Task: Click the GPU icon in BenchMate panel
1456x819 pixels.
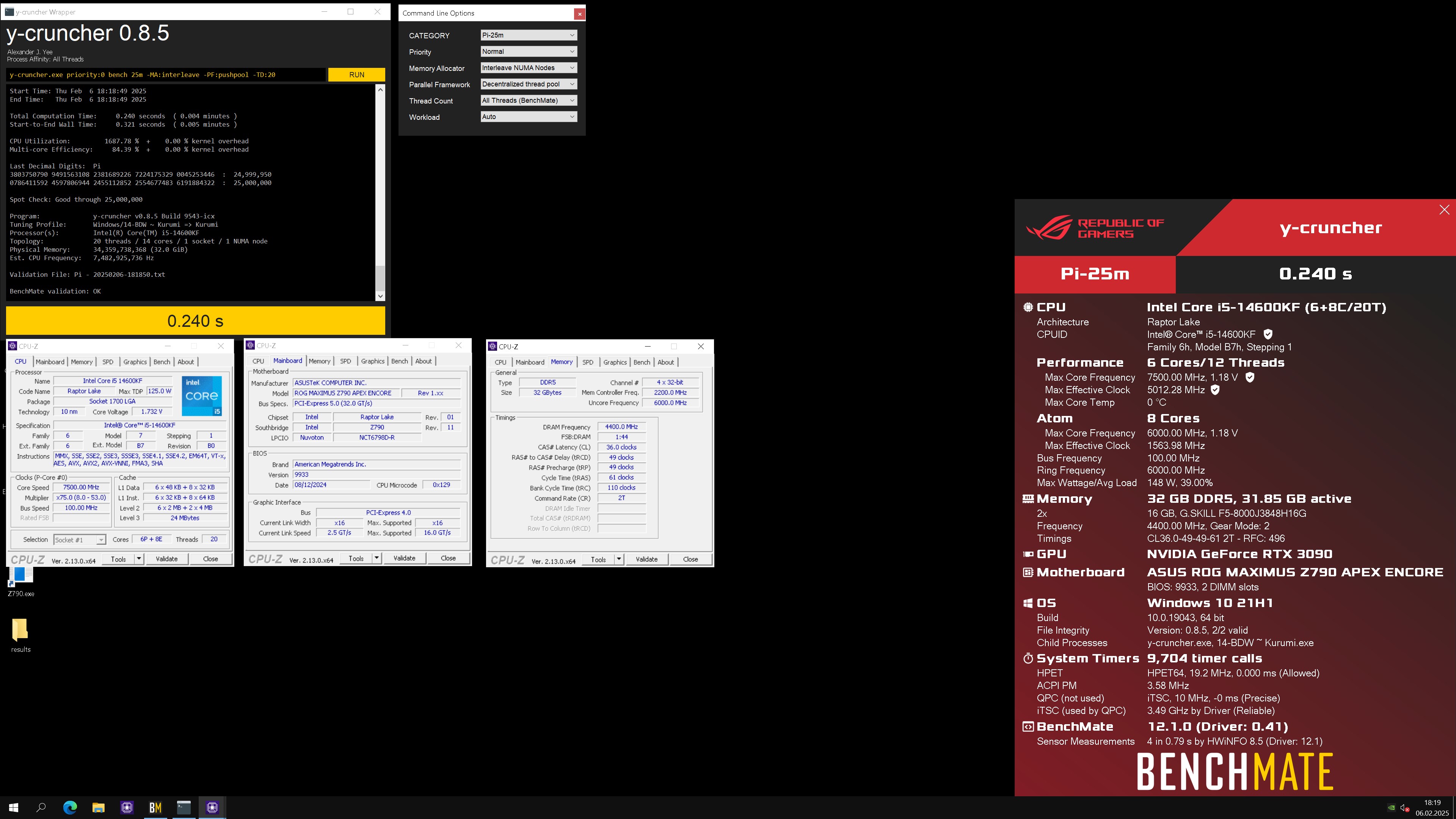Action: click(x=1028, y=554)
